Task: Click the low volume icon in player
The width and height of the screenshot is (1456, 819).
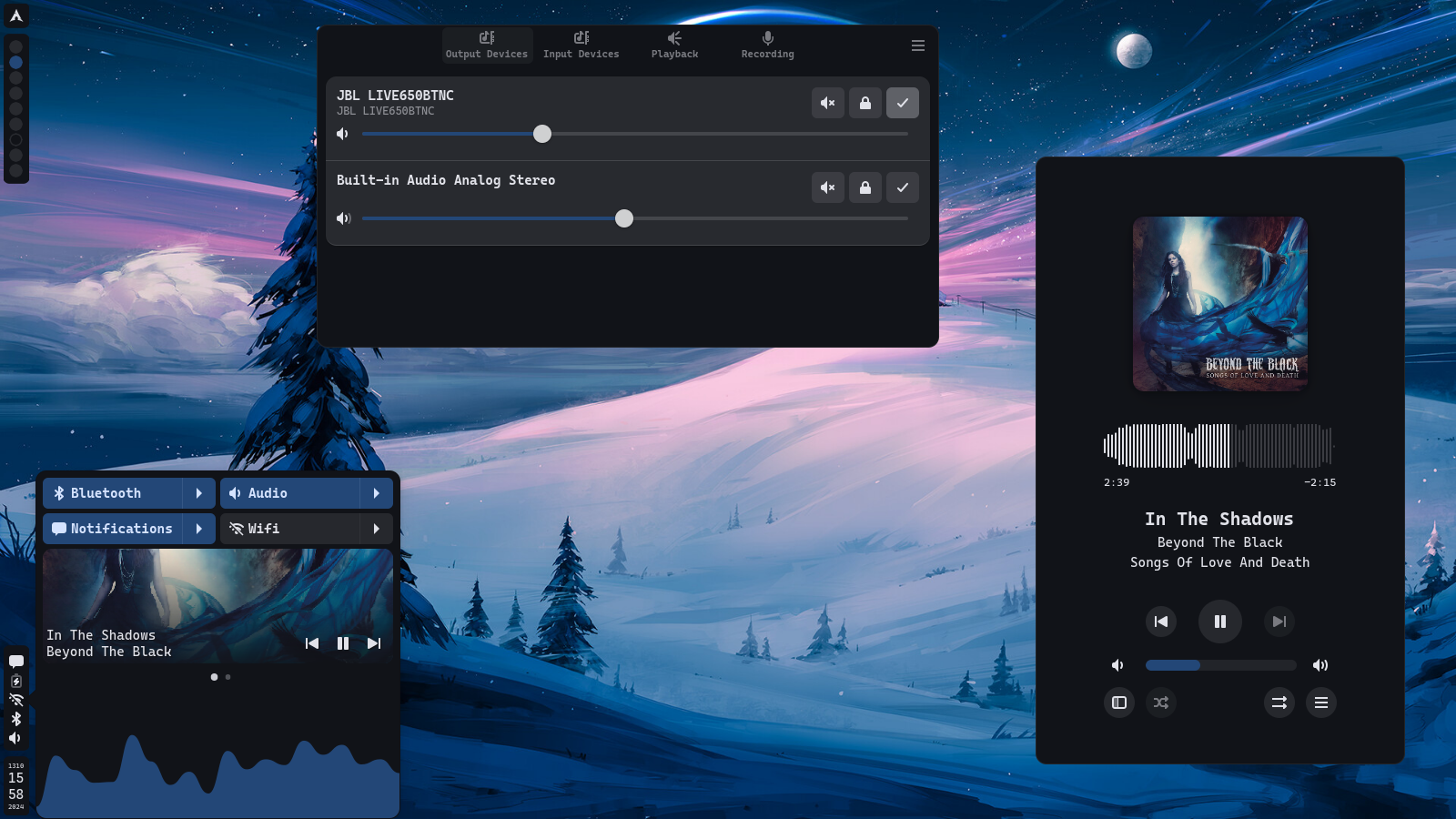Action: click(1118, 665)
